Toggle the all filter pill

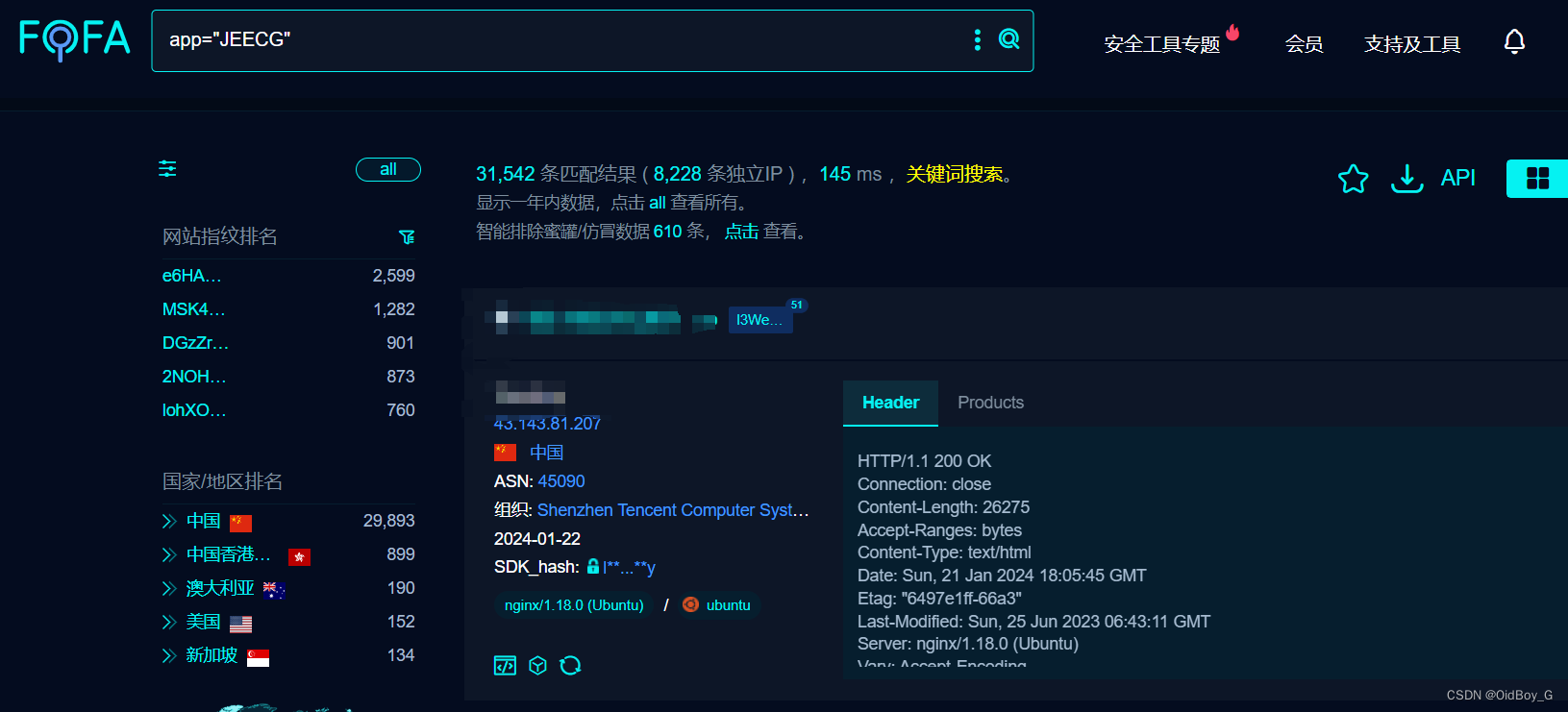click(388, 169)
